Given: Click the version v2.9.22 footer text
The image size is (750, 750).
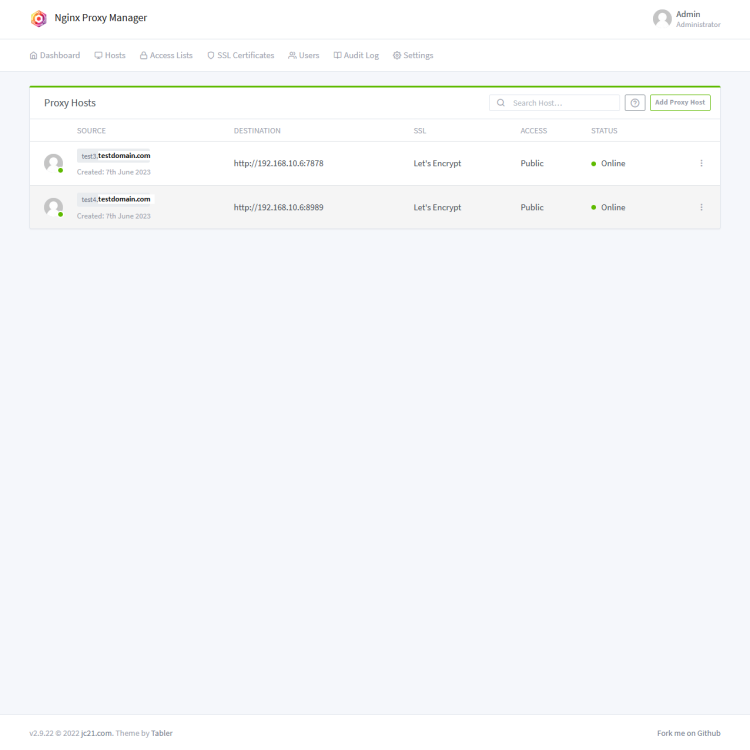Looking at the screenshot, I should [x=42, y=733].
